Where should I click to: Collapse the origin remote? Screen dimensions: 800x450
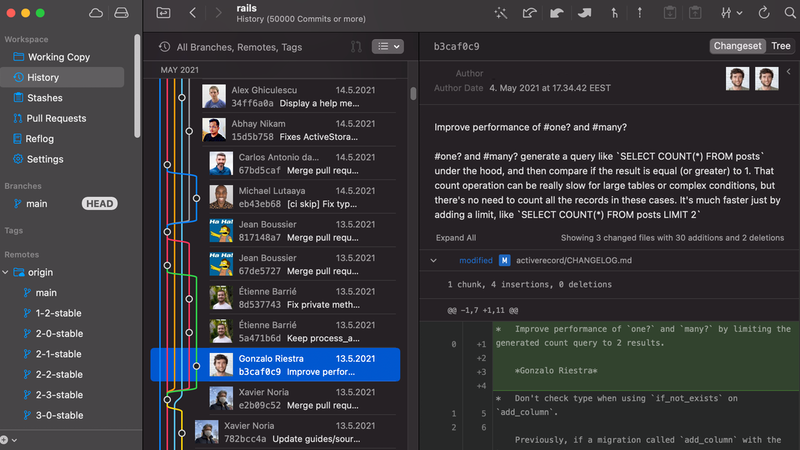[5, 272]
